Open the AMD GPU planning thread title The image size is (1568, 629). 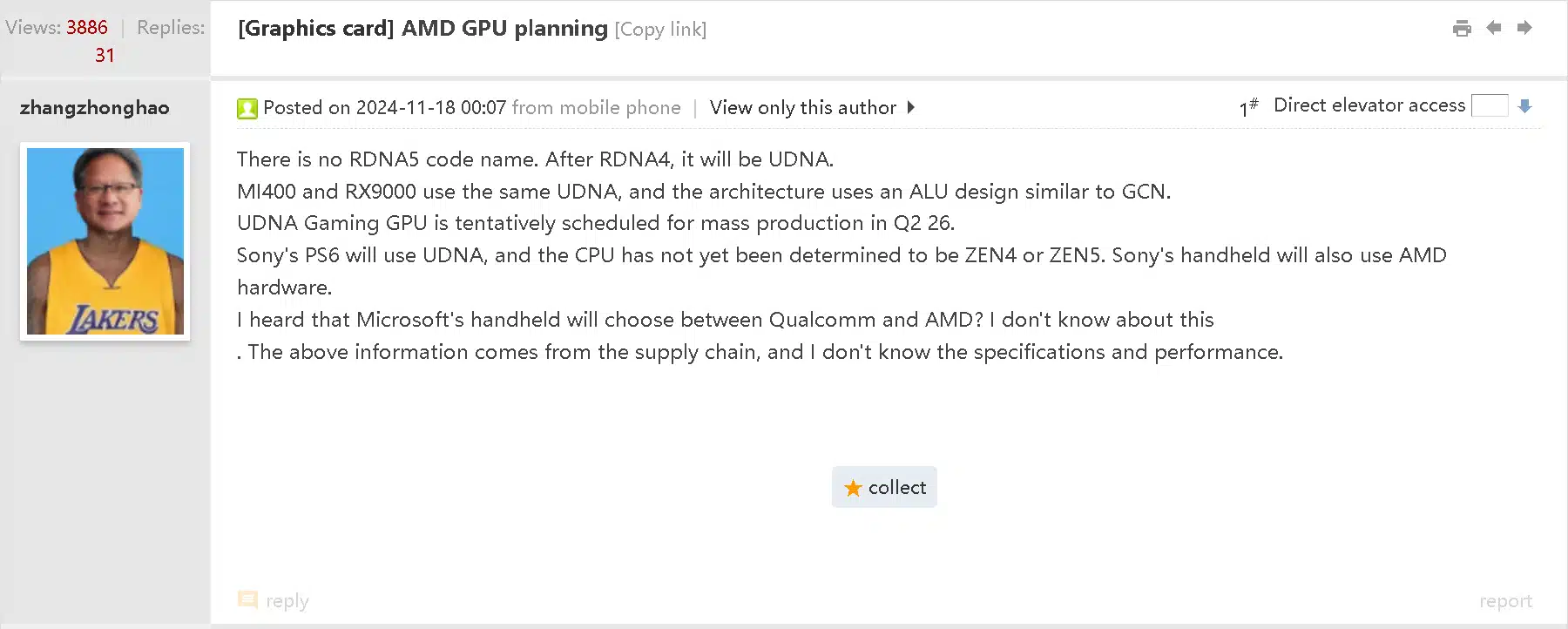[x=504, y=28]
